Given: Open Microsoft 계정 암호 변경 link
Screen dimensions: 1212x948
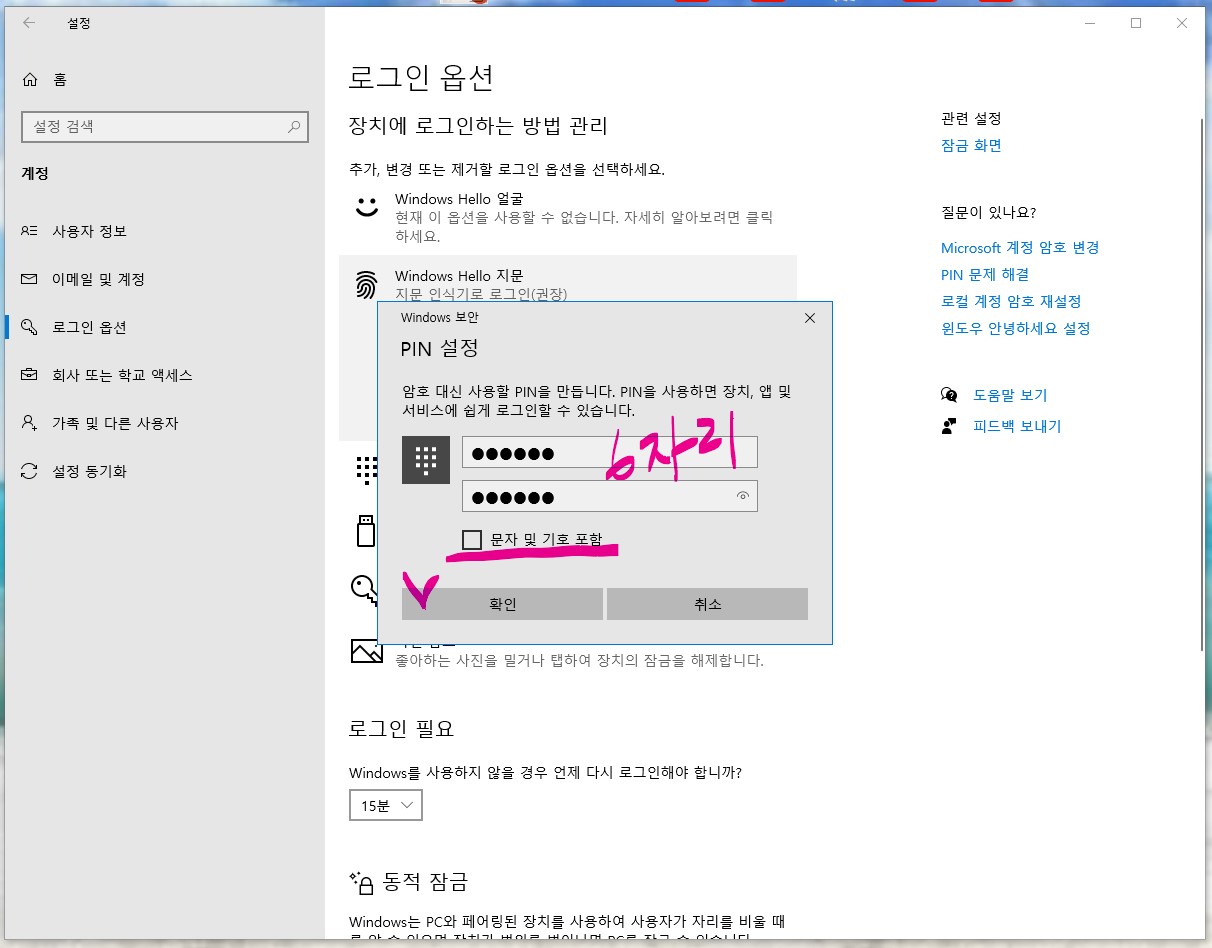Looking at the screenshot, I should pyautogui.click(x=1020, y=248).
